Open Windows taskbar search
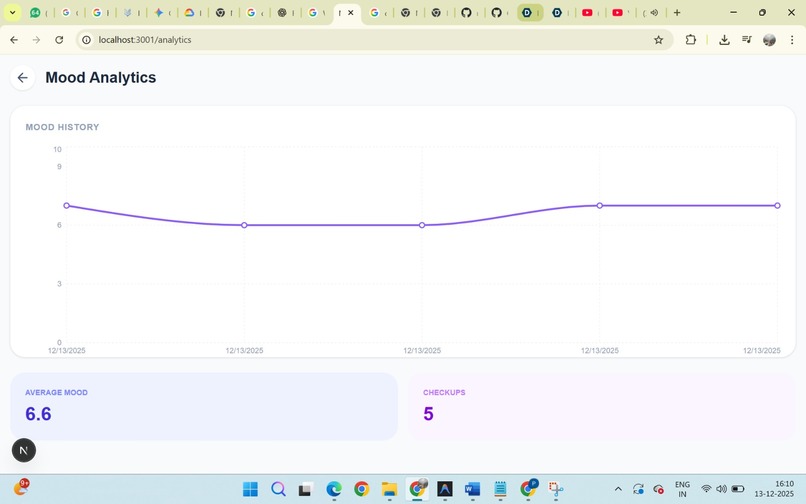 coord(278,489)
